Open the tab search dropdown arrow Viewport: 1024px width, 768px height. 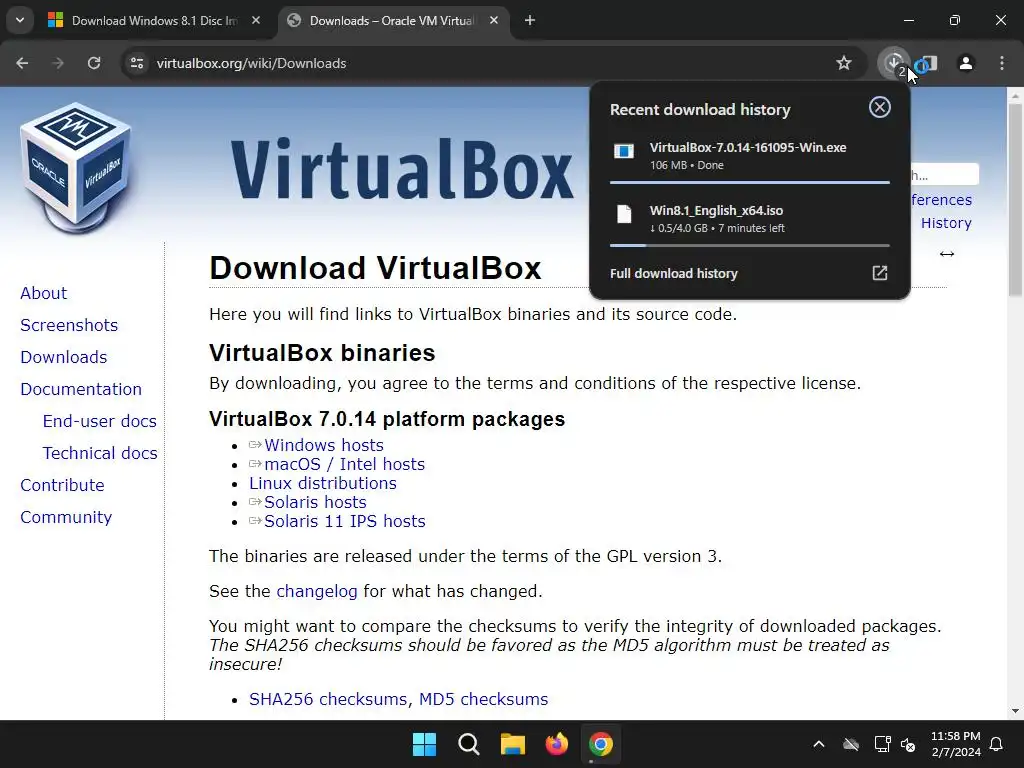click(20, 20)
